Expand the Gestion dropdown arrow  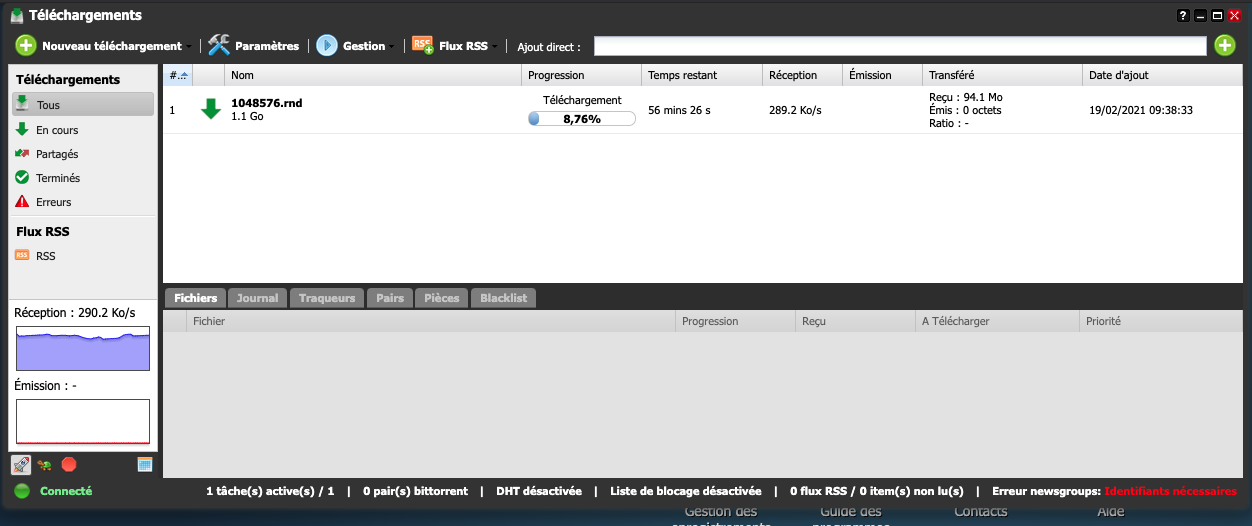point(393,46)
